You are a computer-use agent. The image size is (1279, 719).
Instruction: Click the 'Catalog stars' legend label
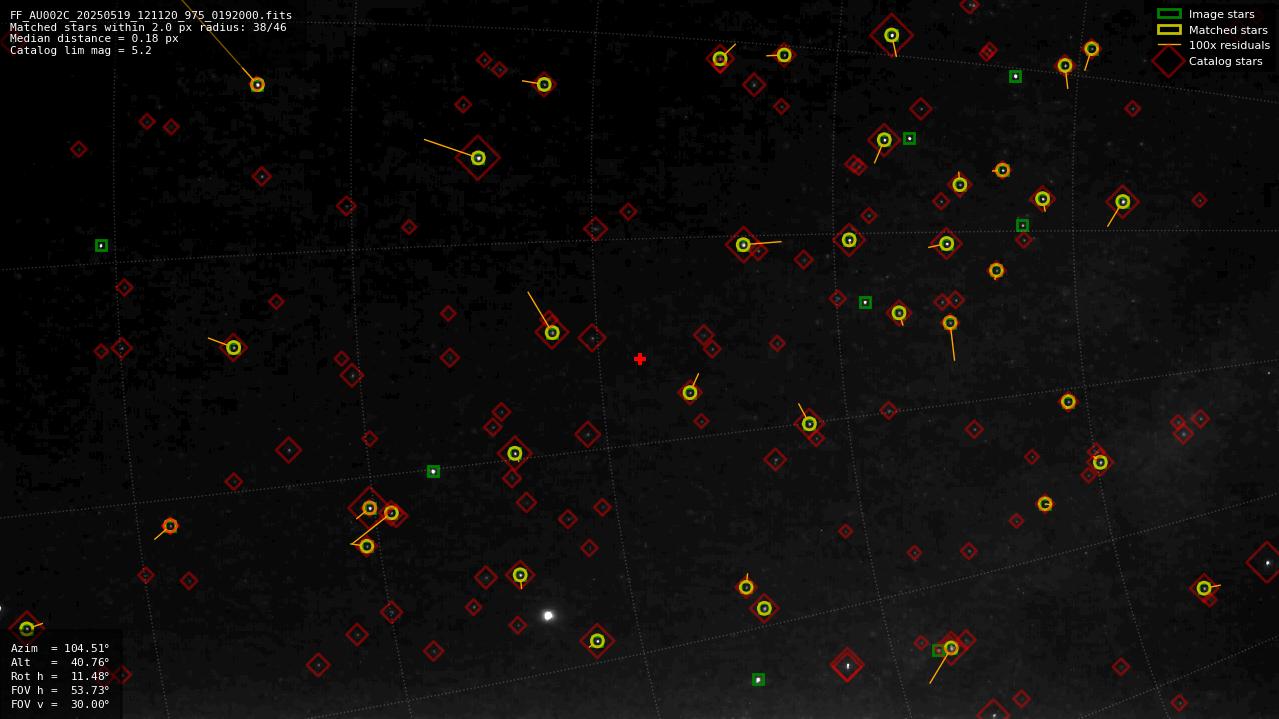click(x=1225, y=61)
